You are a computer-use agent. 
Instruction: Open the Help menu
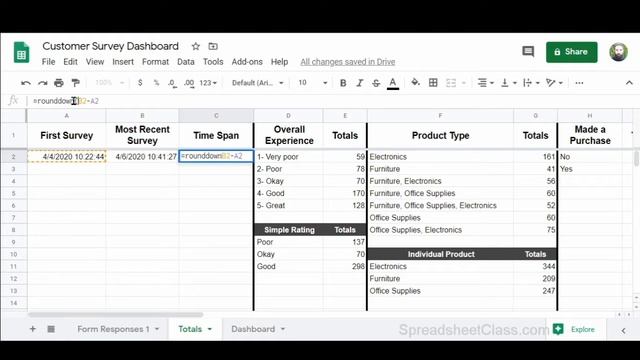click(279, 62)
